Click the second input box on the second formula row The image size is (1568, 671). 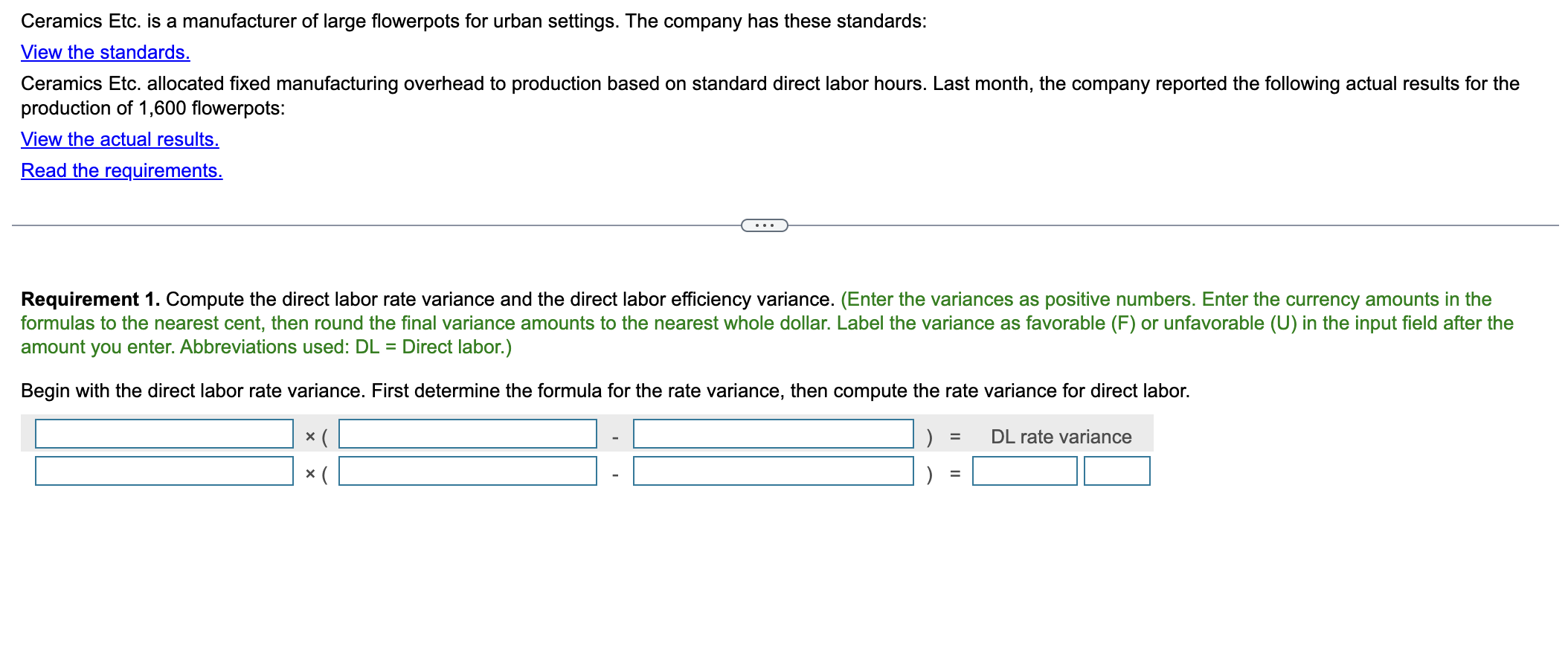click(467, 472)
